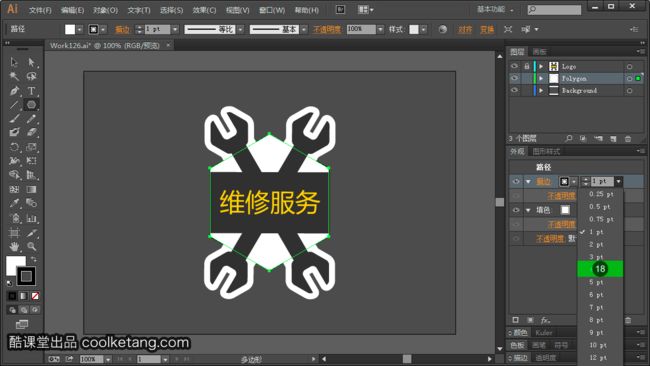Select the Gradient tool
This screenshot has width=650, height=366.
[x=32, y=189]
